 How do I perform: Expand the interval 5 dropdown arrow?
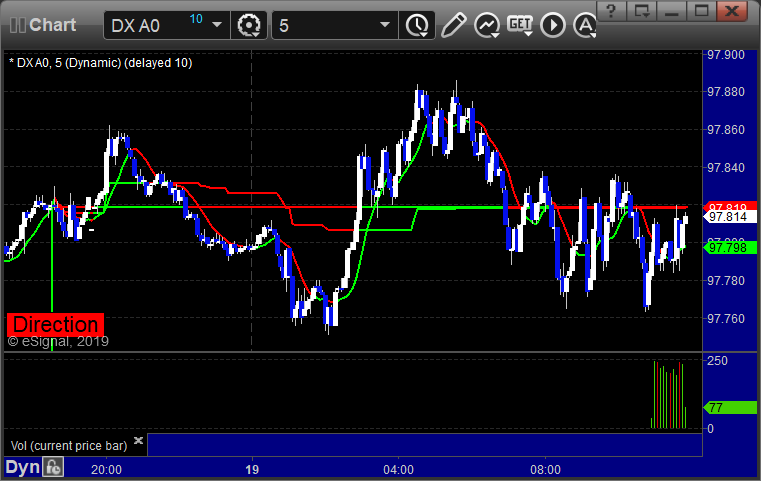point(385,25)
